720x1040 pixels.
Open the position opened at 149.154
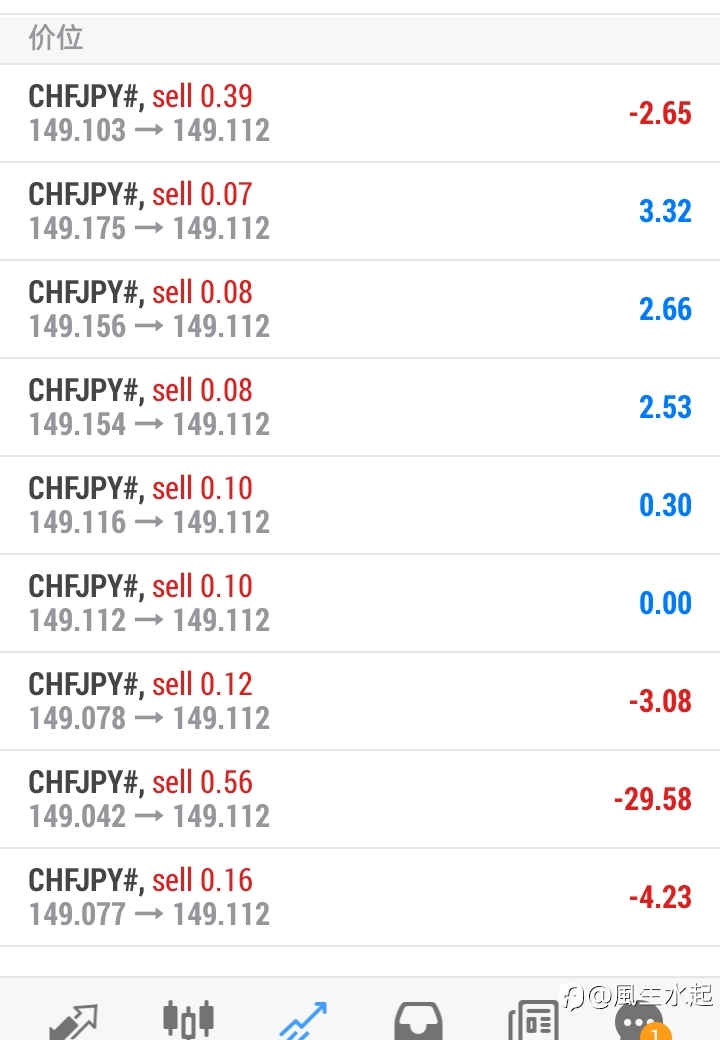(x=360, y=407)
